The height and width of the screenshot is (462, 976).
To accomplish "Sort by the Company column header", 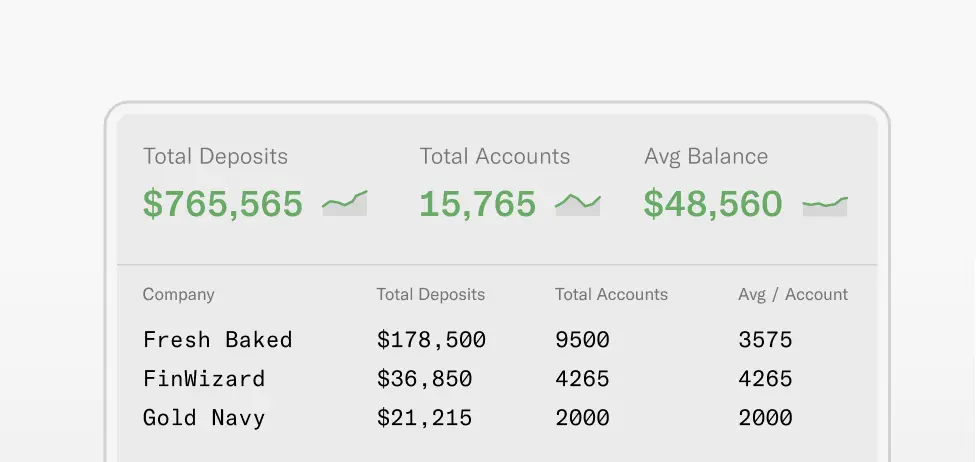I will [179, 294].
